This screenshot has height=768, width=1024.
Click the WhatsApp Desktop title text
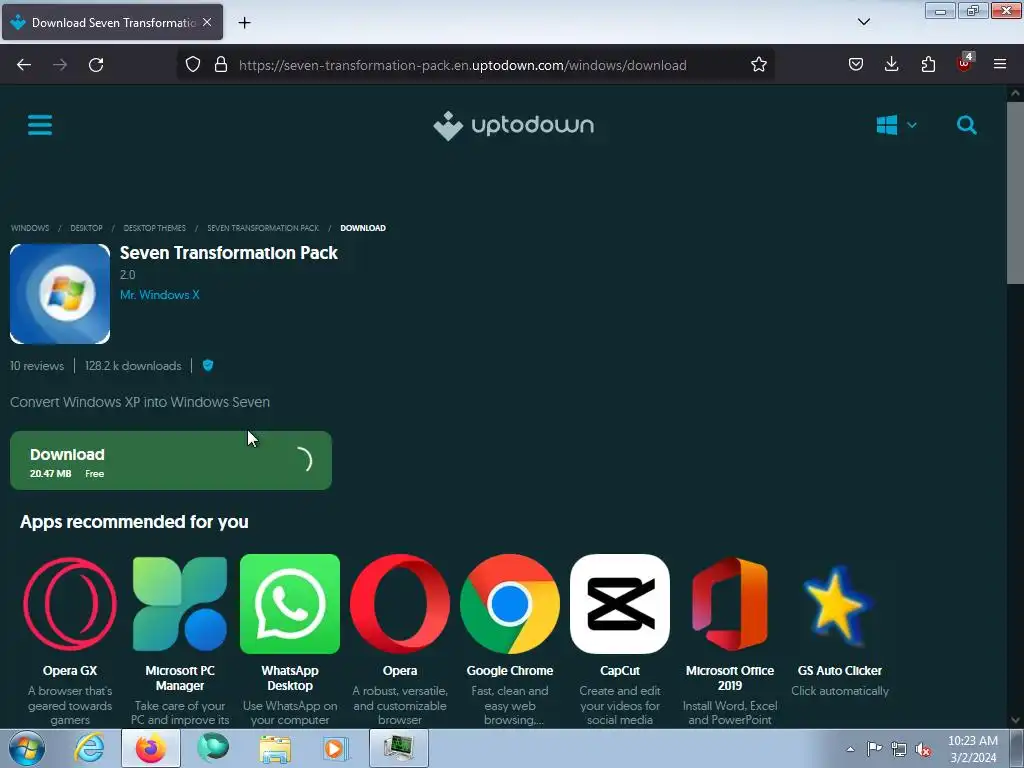pyautogui.click(x=290, y=678)
